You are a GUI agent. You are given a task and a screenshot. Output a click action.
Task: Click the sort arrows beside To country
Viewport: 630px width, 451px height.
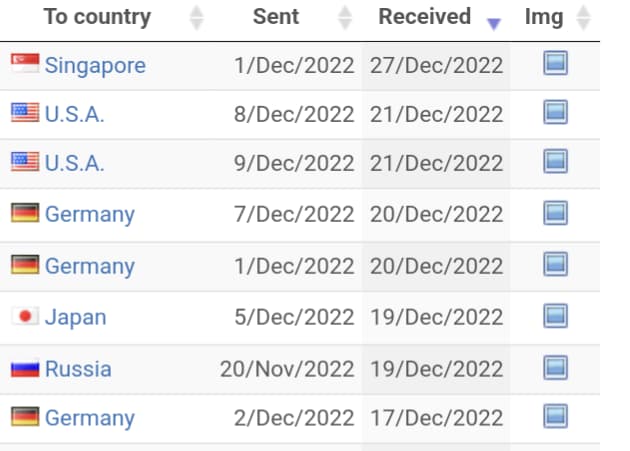pyautogui.click(x=196, y=18)
